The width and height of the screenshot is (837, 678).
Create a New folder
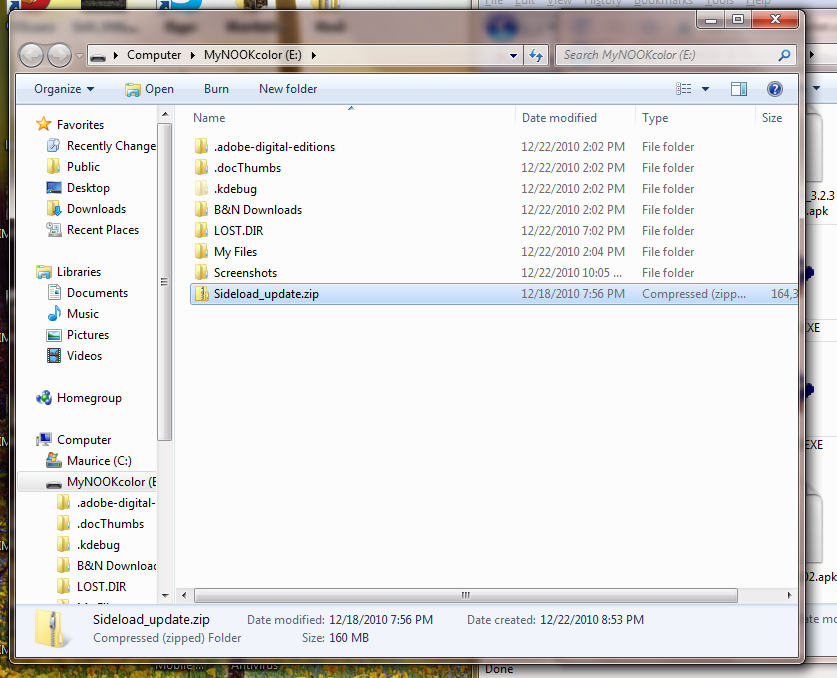tap(288, 89)
